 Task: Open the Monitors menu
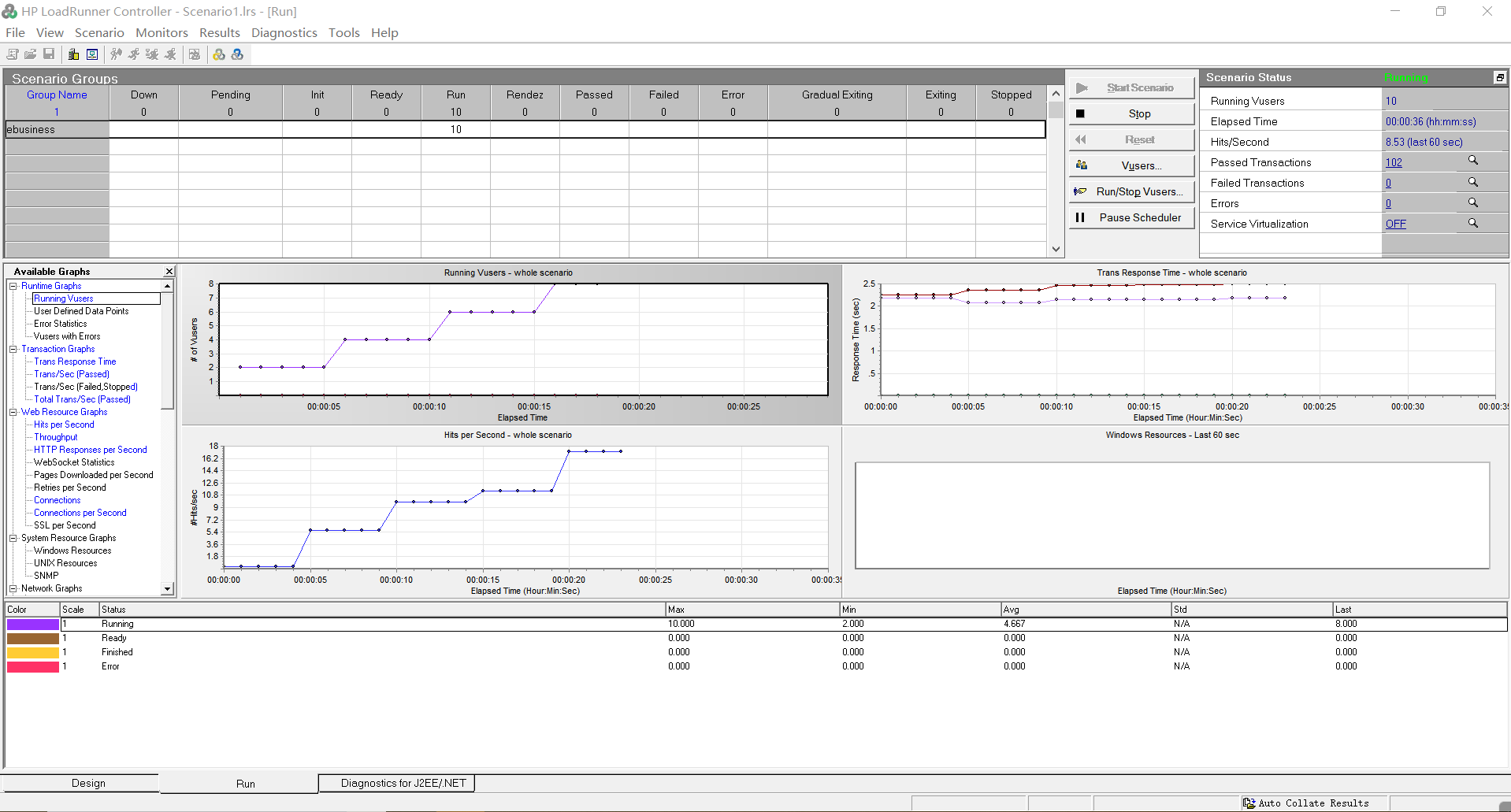[x=161, y=32]
